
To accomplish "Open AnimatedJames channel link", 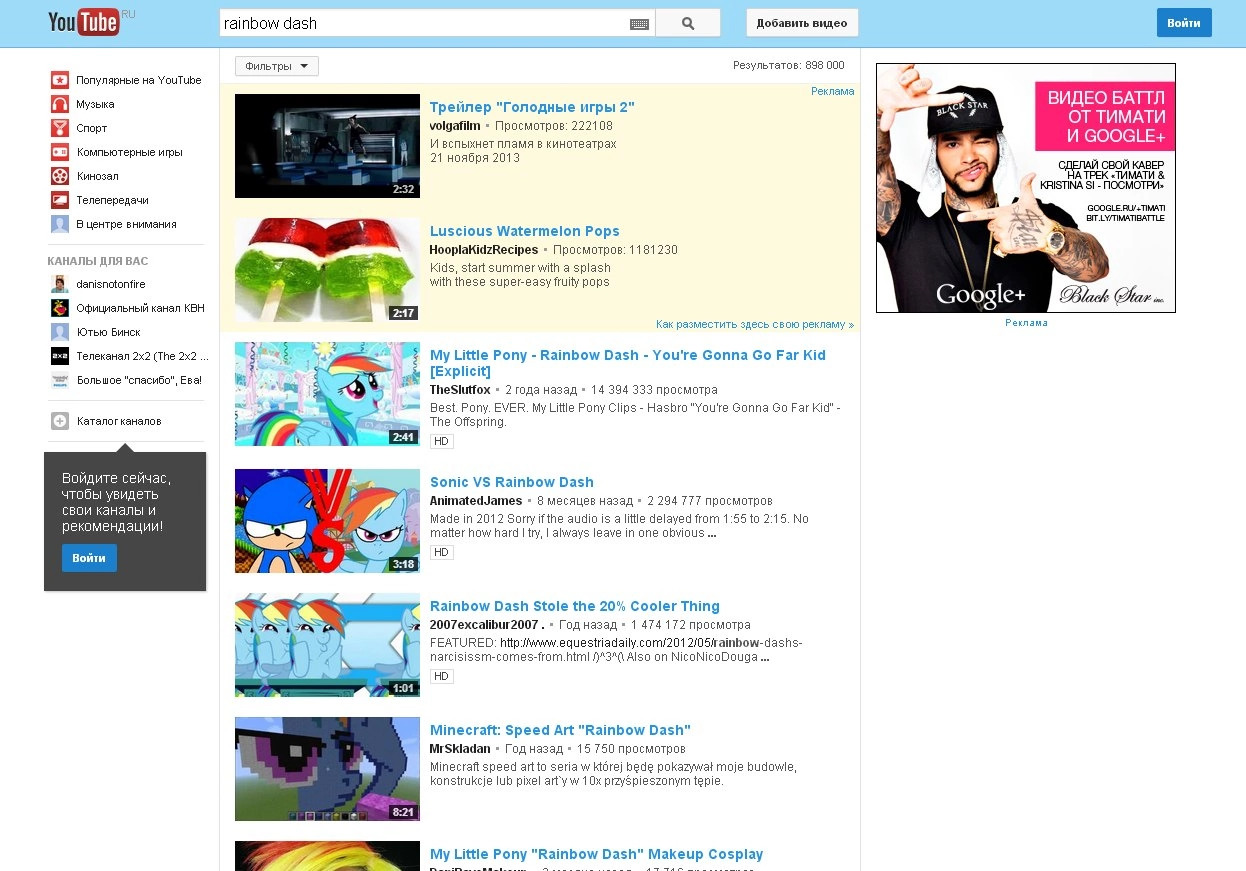I will click(476, 501).
